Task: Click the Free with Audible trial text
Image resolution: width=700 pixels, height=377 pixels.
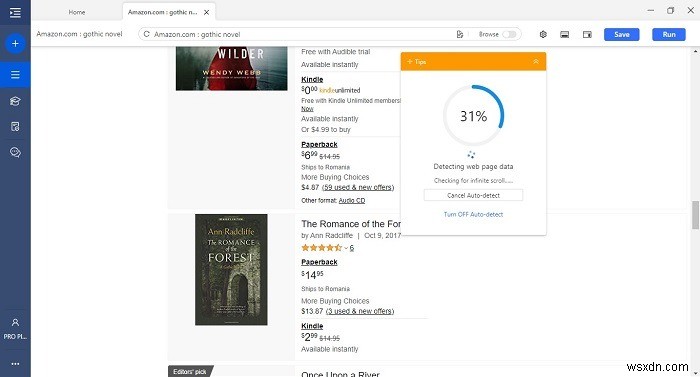Action: [336, 52]
